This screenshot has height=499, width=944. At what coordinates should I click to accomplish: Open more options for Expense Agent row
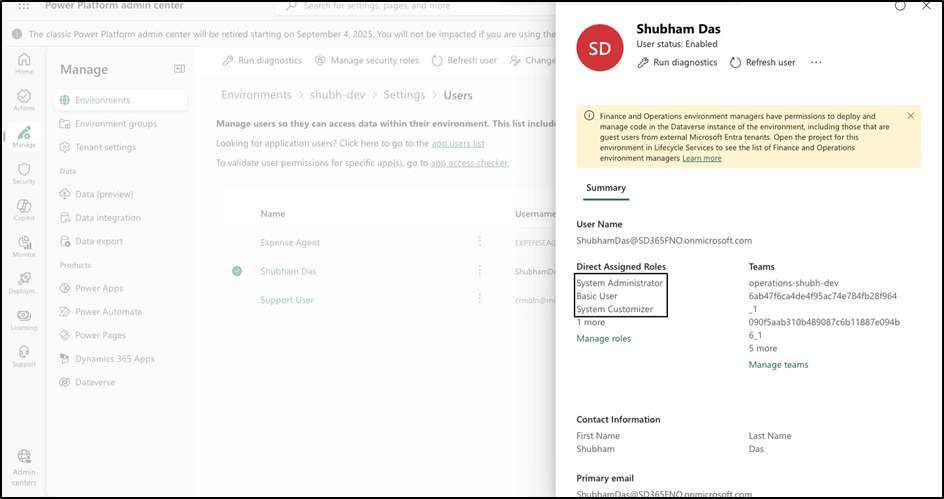tap(480, 242)
